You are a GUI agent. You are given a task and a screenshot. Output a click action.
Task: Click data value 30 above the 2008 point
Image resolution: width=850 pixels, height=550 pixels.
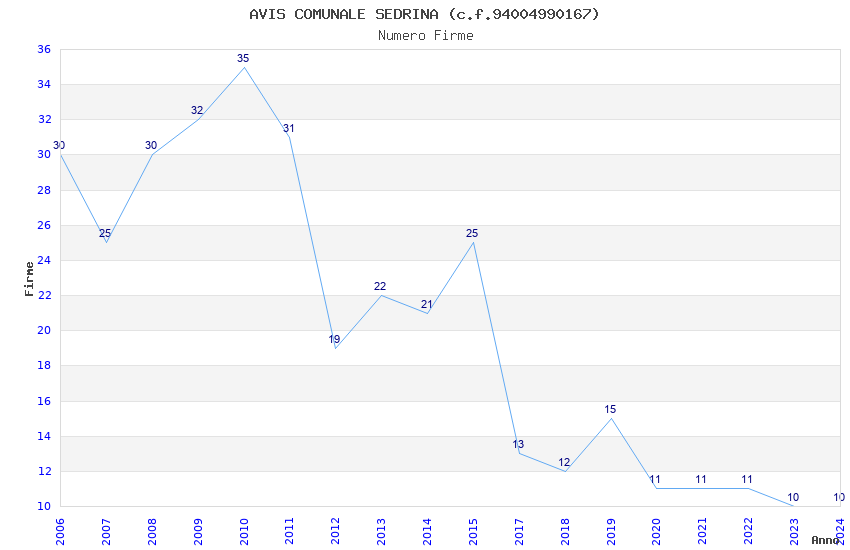click(151, 145)
